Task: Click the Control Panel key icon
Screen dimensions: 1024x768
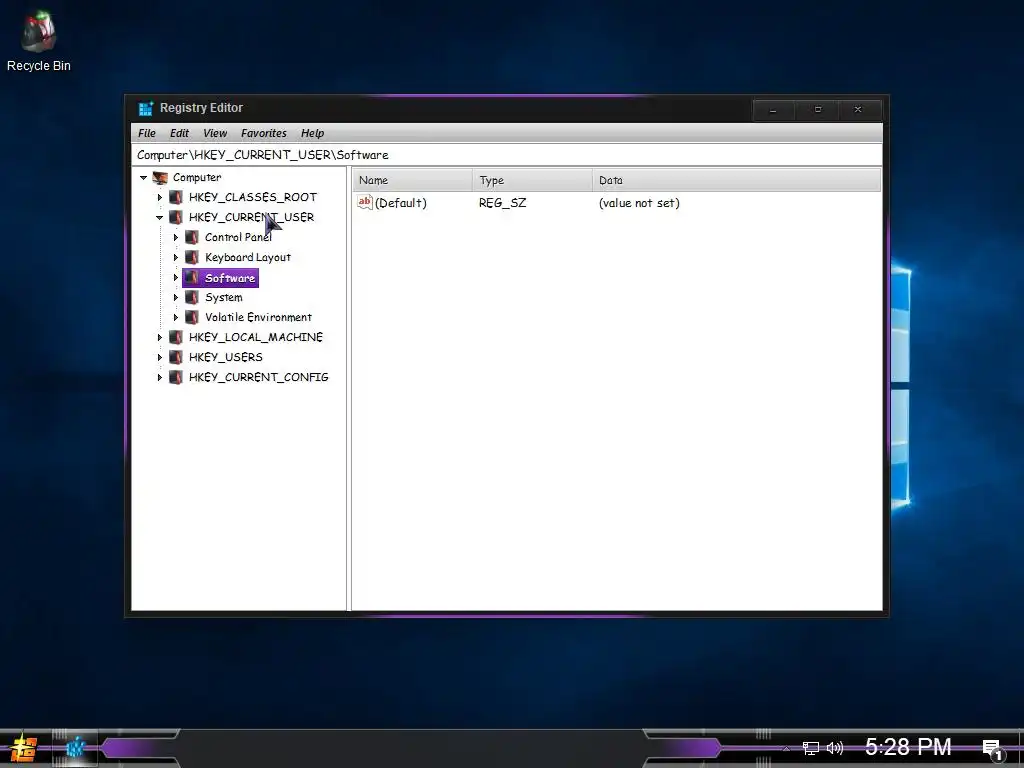Action: [x=192, y=237]
